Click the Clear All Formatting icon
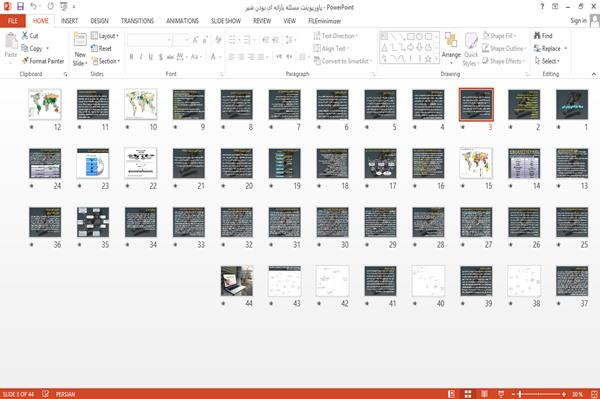Viewport: 600px width, 399px height. (218, 39)
